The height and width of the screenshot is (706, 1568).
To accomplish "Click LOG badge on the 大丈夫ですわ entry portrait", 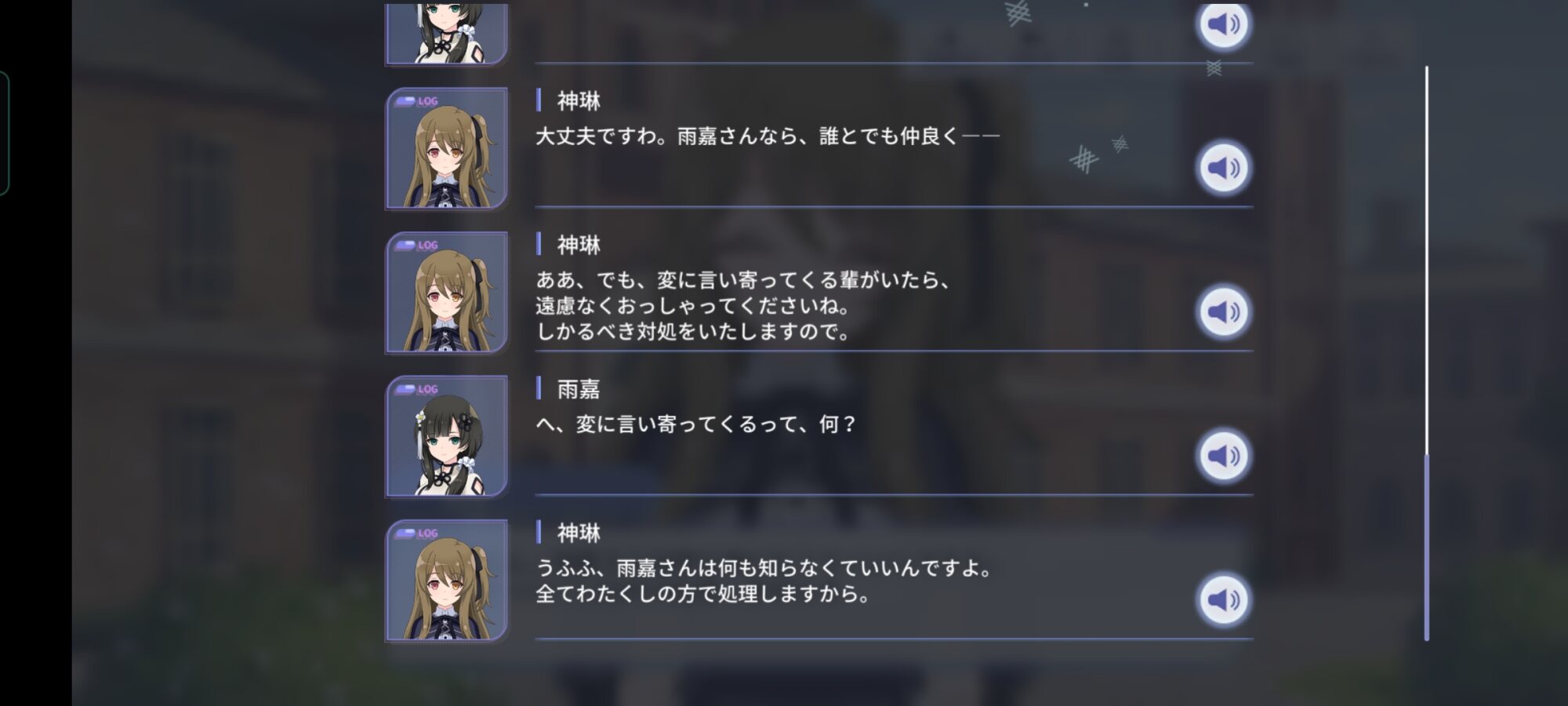I will tap(416, 101).
